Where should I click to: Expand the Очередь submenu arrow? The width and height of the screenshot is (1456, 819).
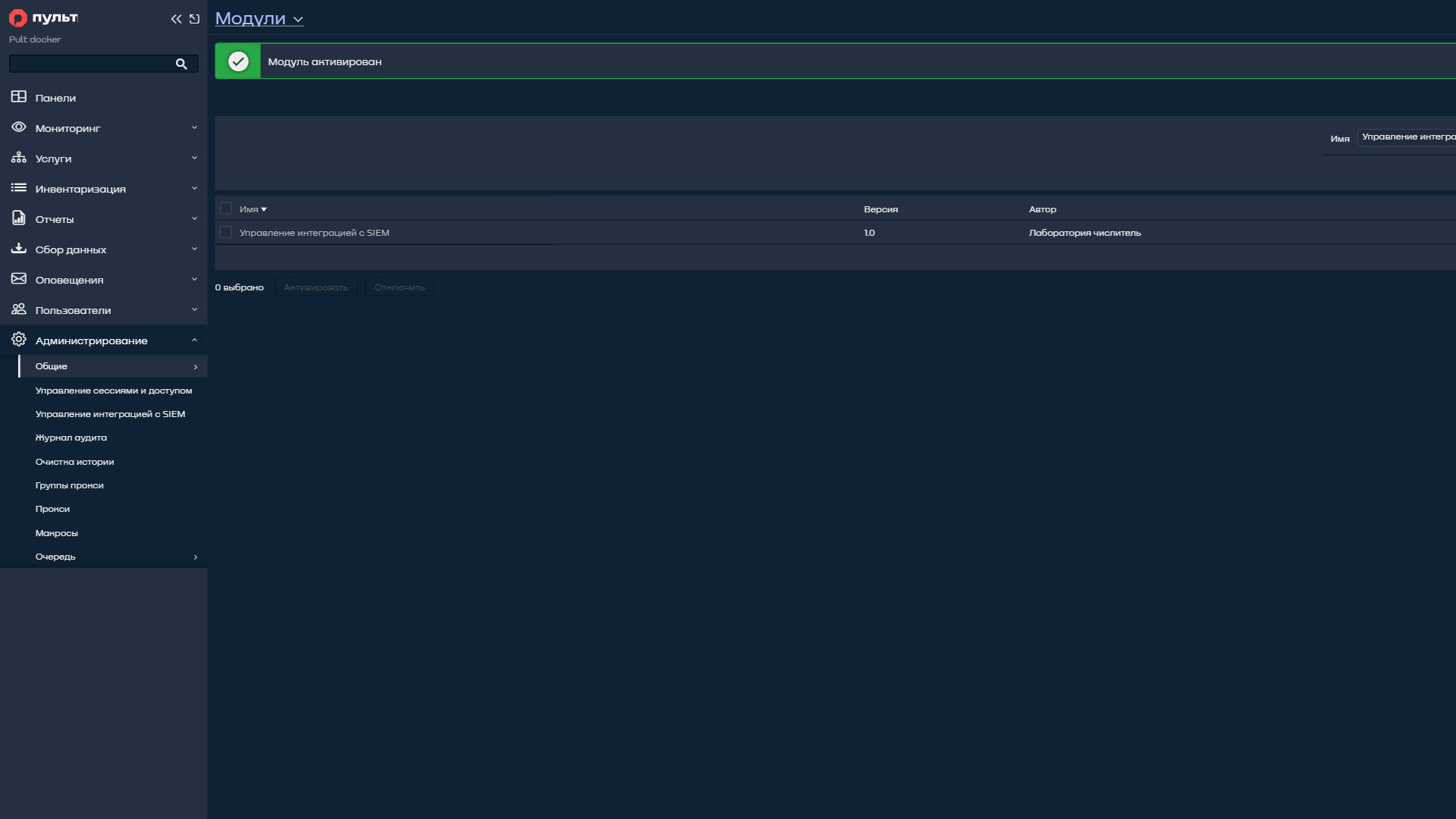tap(196, 557)
